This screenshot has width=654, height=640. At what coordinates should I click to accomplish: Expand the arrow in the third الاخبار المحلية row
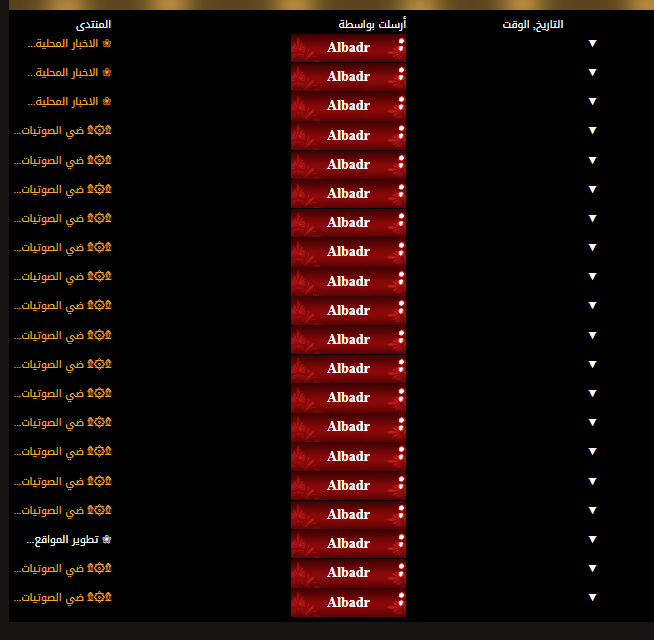592,102
